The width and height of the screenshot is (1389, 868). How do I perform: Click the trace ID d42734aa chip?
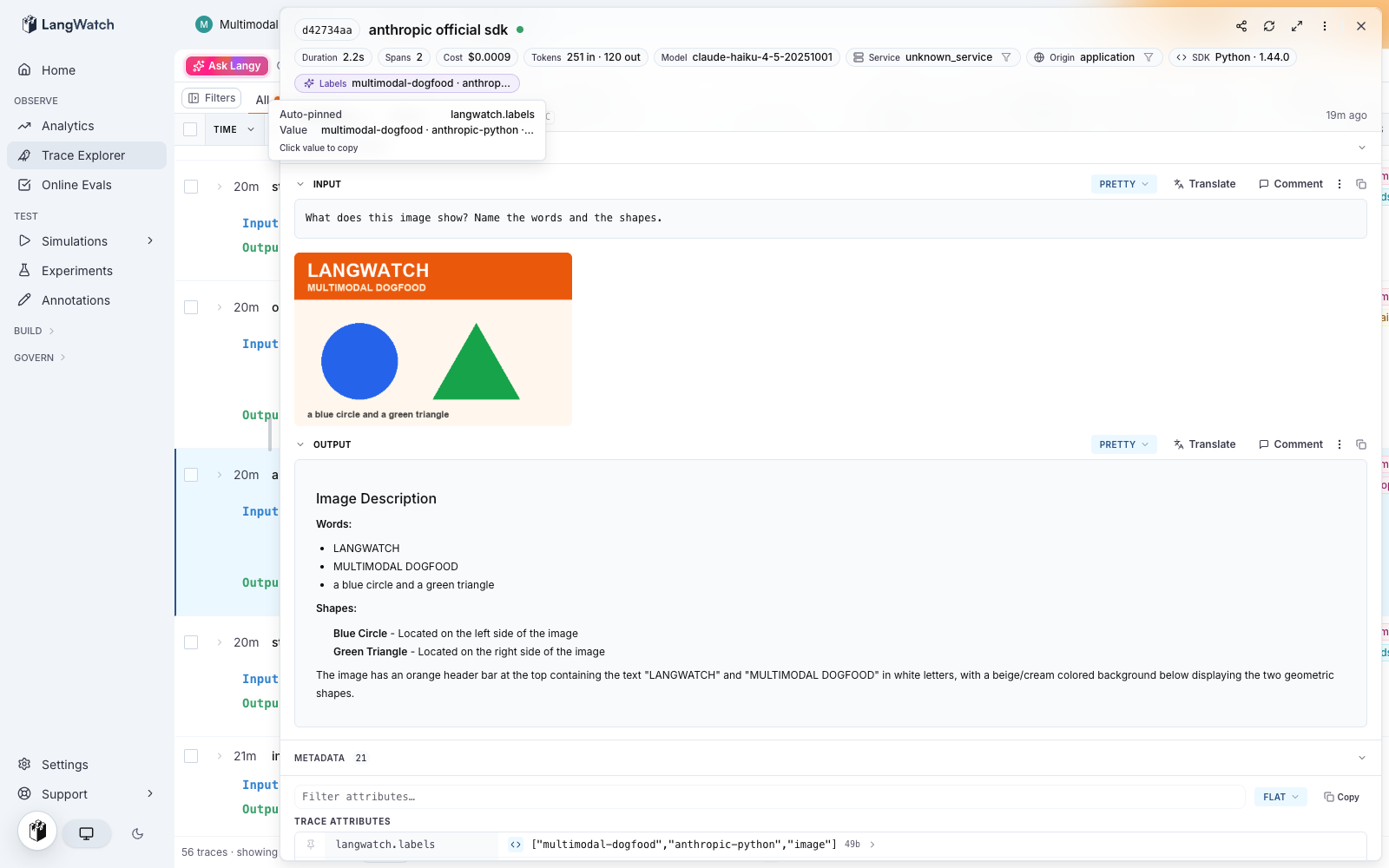point(327,30)
